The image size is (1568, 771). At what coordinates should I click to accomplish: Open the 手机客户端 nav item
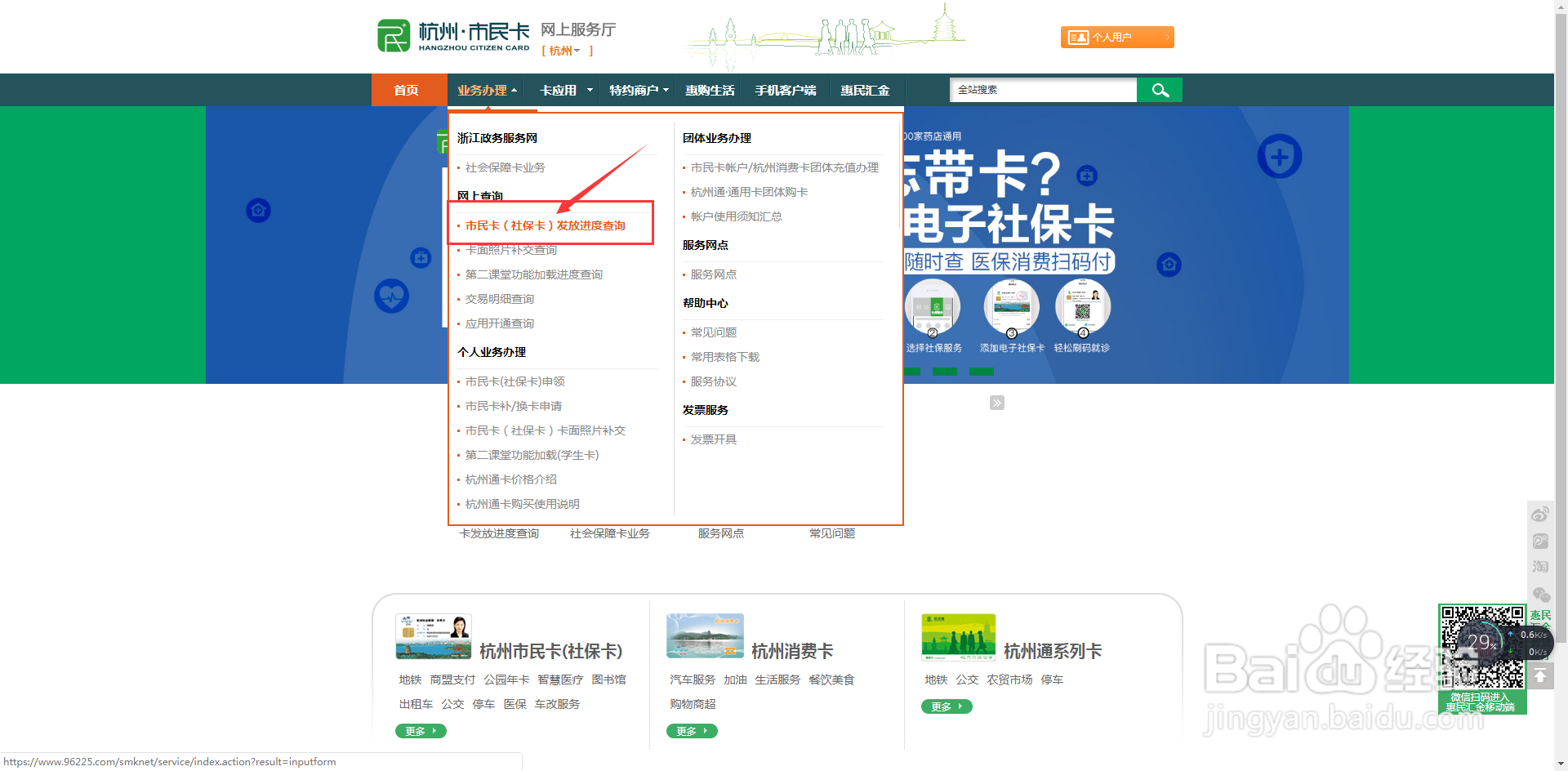786,90
